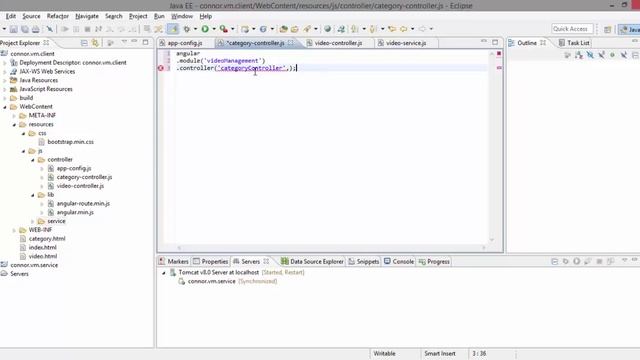Collapse the resources folder
640x360 pixels.
tap(14, 124)
